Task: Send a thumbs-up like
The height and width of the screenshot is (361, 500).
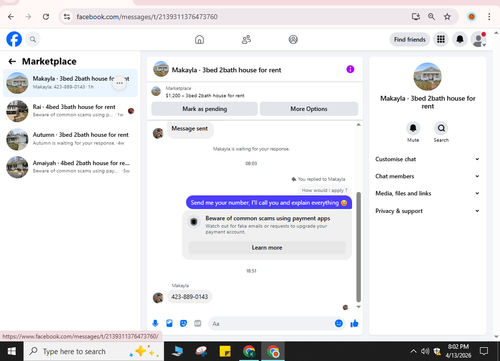Action: click(x=354, y=323)
